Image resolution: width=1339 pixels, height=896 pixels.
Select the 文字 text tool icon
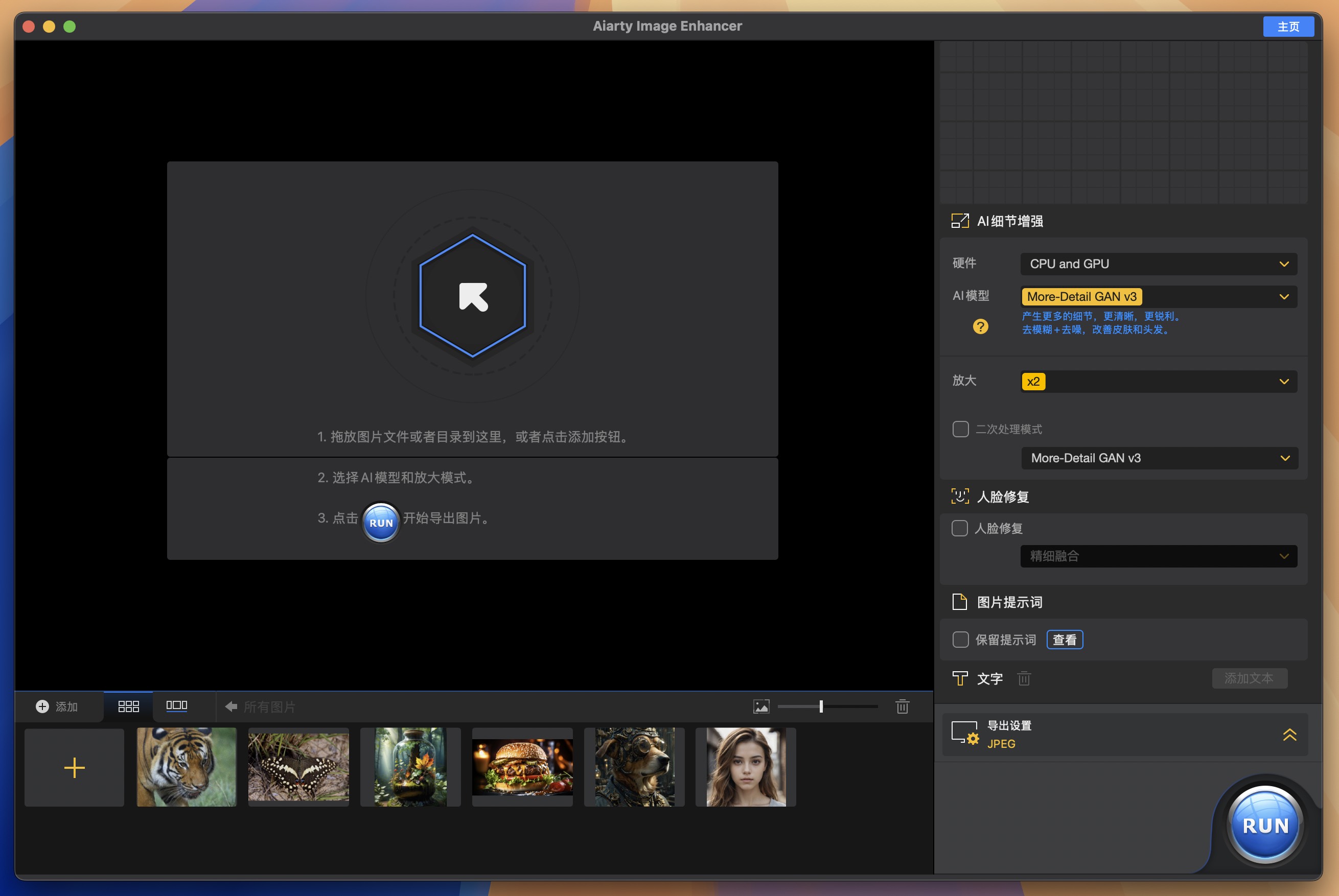(960, 678)
